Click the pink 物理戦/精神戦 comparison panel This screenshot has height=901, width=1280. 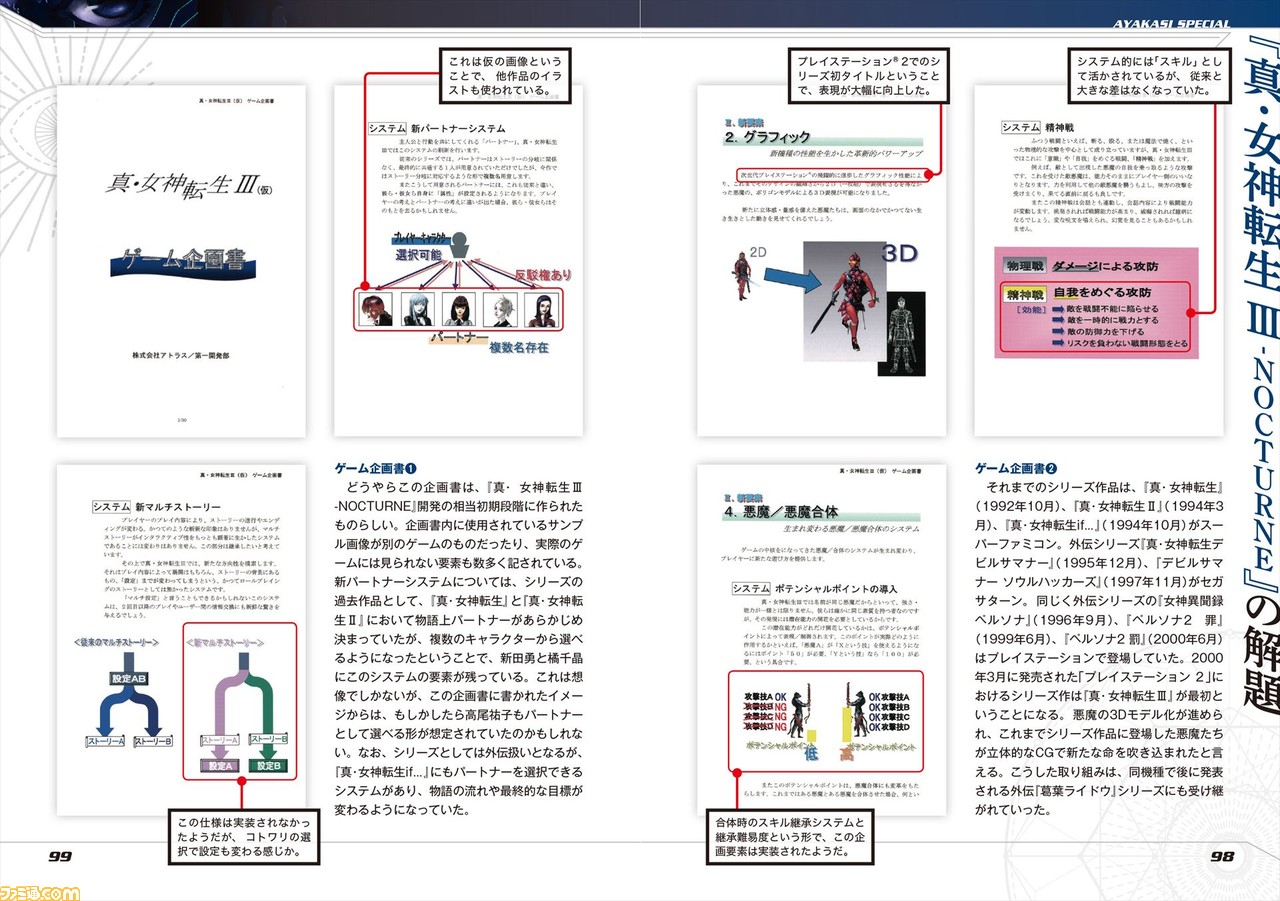click(1098, 304)
